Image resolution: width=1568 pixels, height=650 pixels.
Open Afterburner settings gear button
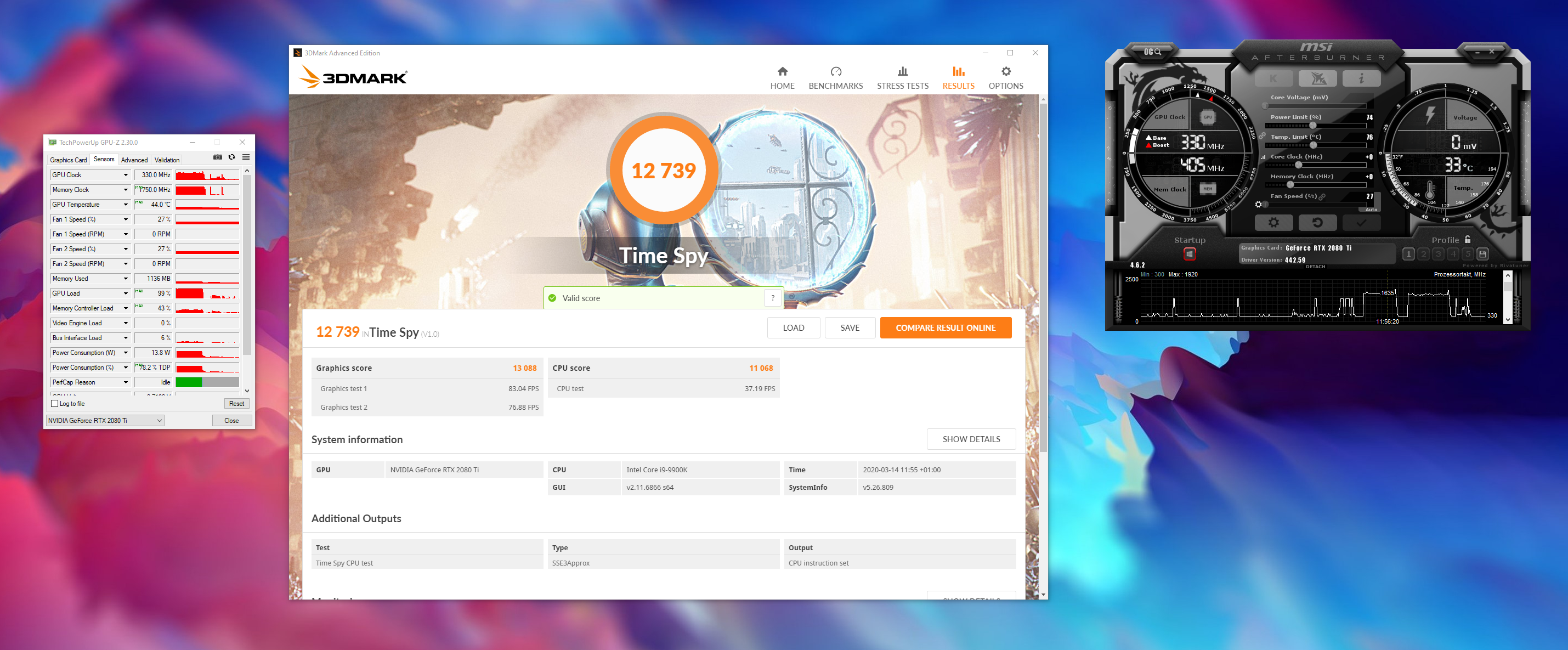tap(1273, 223)
